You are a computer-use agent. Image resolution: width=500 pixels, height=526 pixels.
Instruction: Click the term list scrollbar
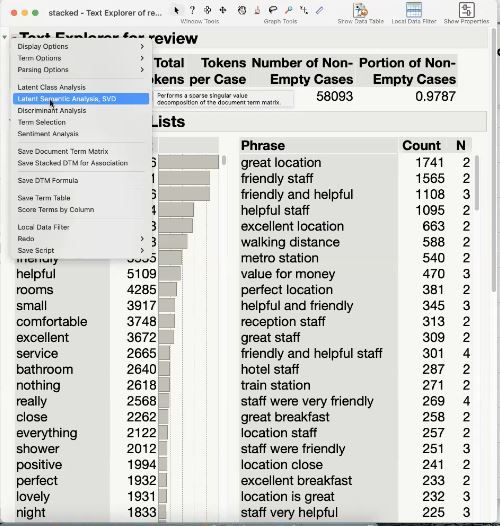pyautogui.click(x=224, y=160)
